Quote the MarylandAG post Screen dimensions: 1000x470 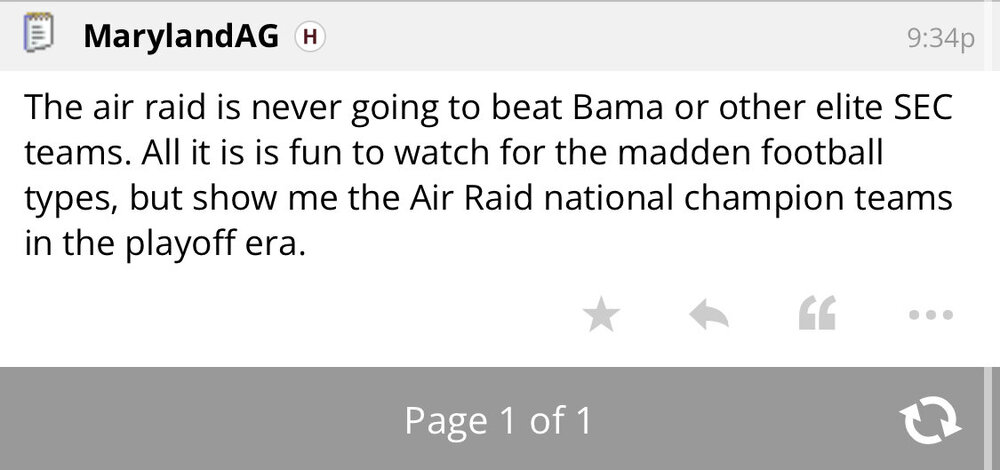coord(817,315)
